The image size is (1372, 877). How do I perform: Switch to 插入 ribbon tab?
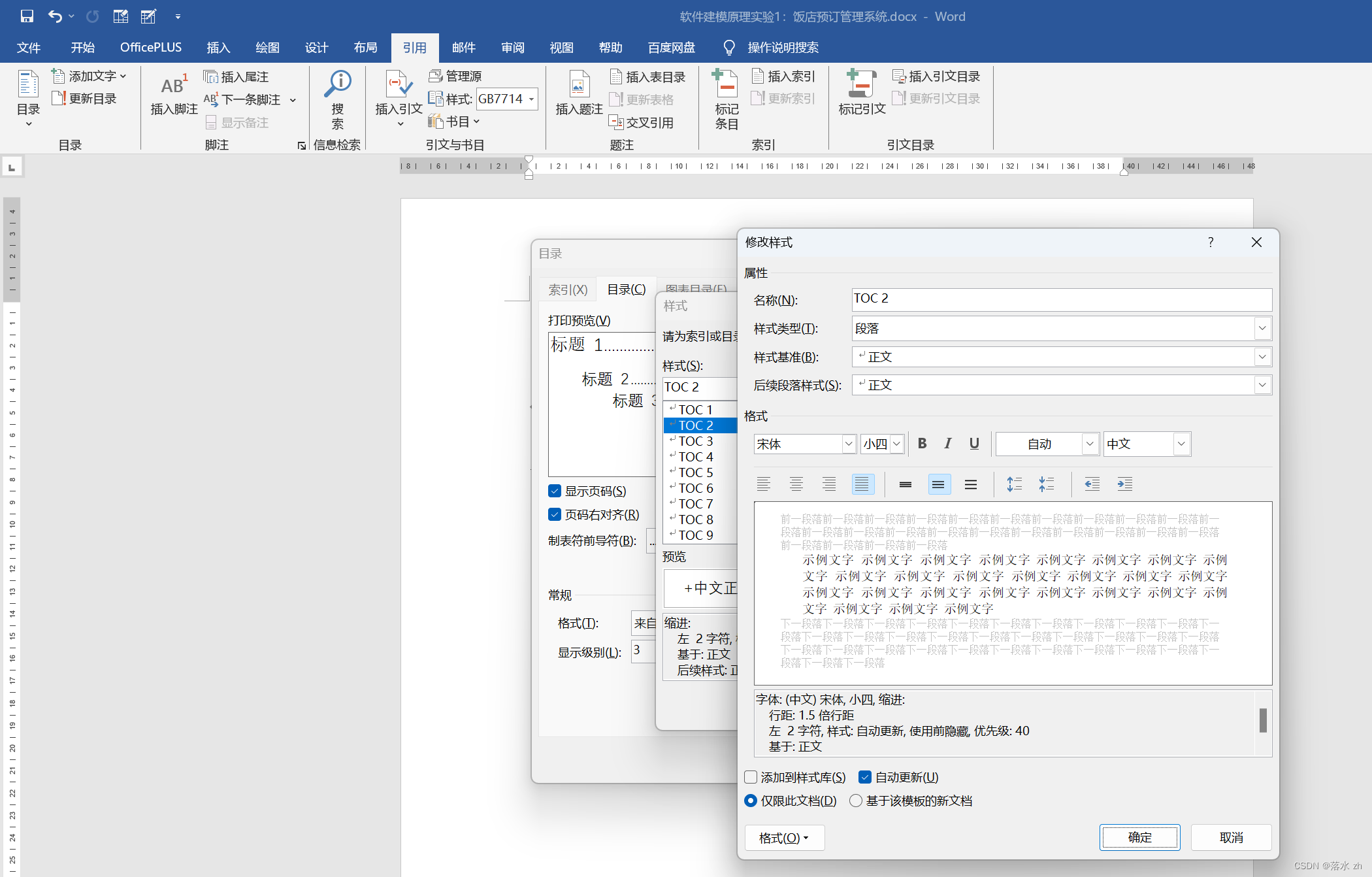click(x=218, y=48)
